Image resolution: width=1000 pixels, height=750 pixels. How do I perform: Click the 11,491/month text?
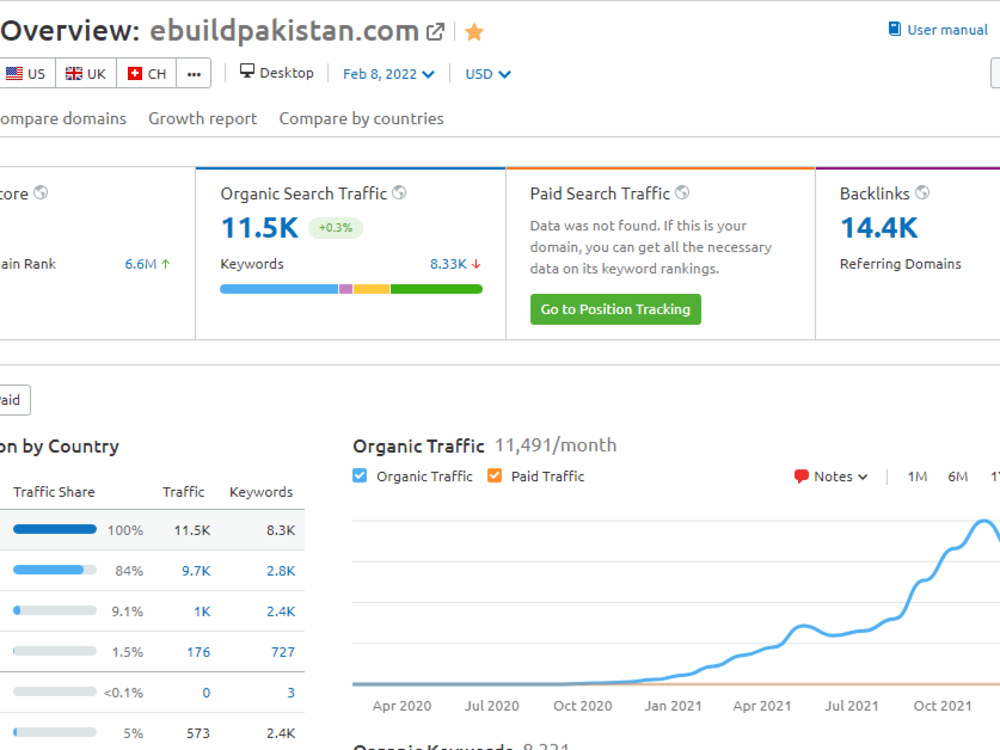tap(555, 445)
